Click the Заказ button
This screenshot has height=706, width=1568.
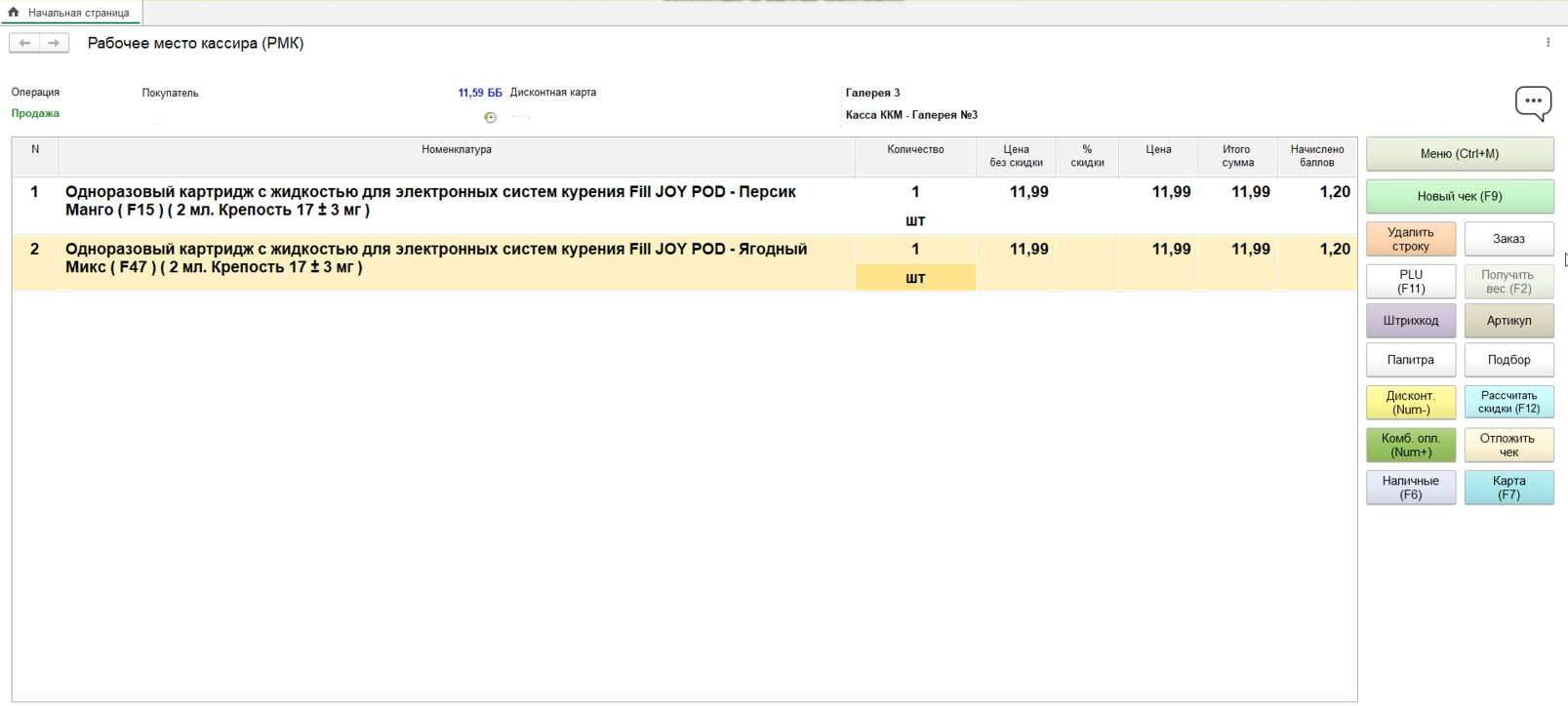pyautogui.click(x=1508, y=239)
